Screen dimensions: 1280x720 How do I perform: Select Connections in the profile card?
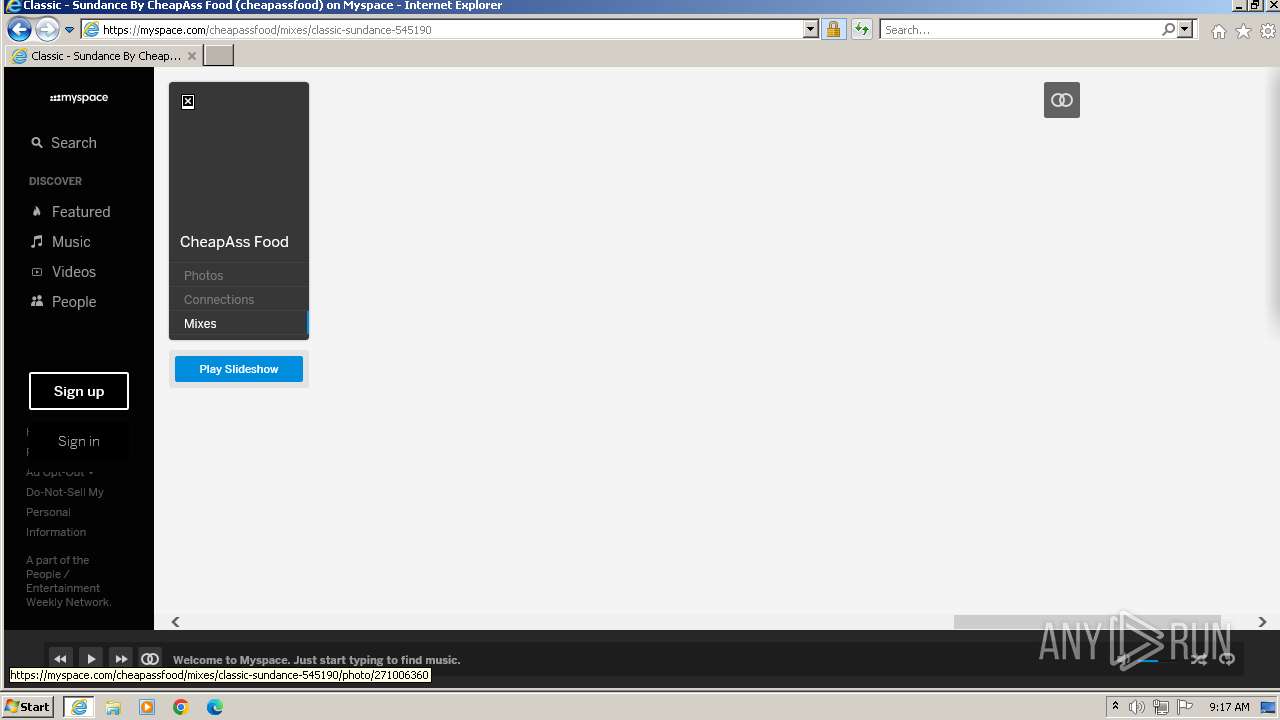click(219, 299)
